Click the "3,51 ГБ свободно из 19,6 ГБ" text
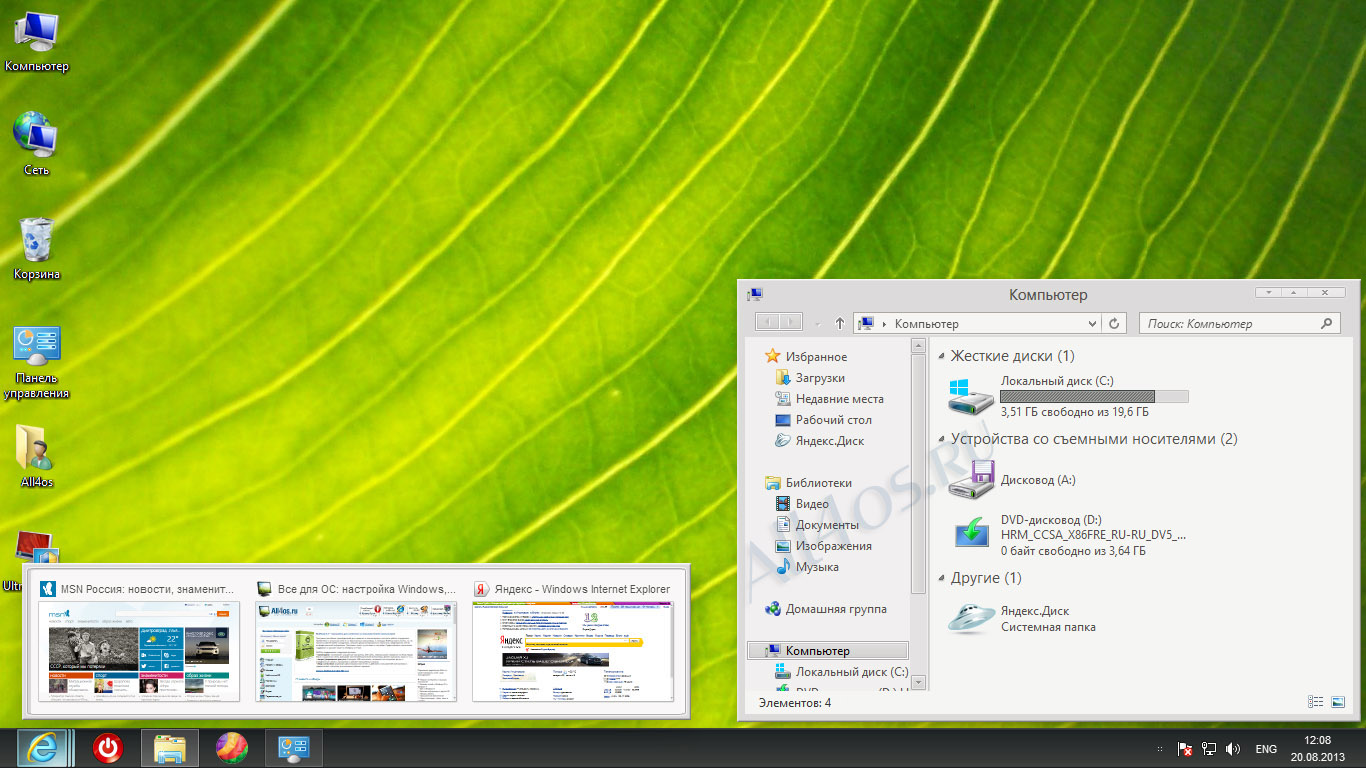 coord(1074,412)
